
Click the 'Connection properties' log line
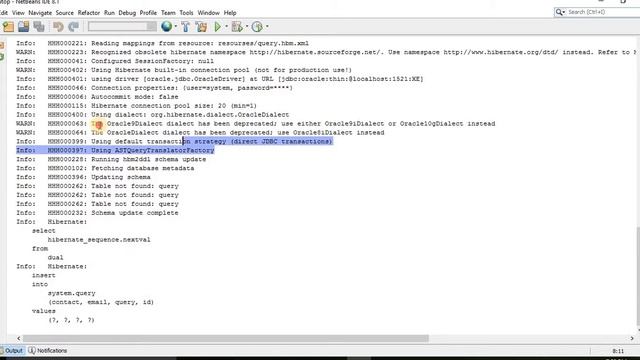click(x=154, y=88)
